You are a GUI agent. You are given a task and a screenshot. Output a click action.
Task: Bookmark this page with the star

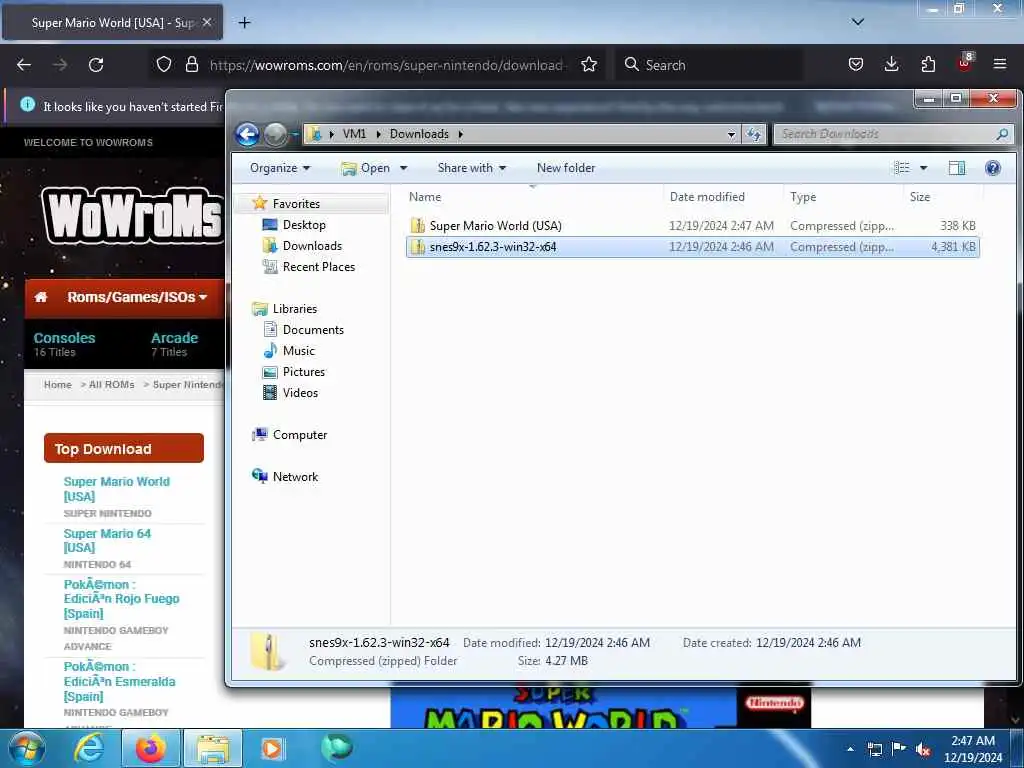[x=588, y=64]
